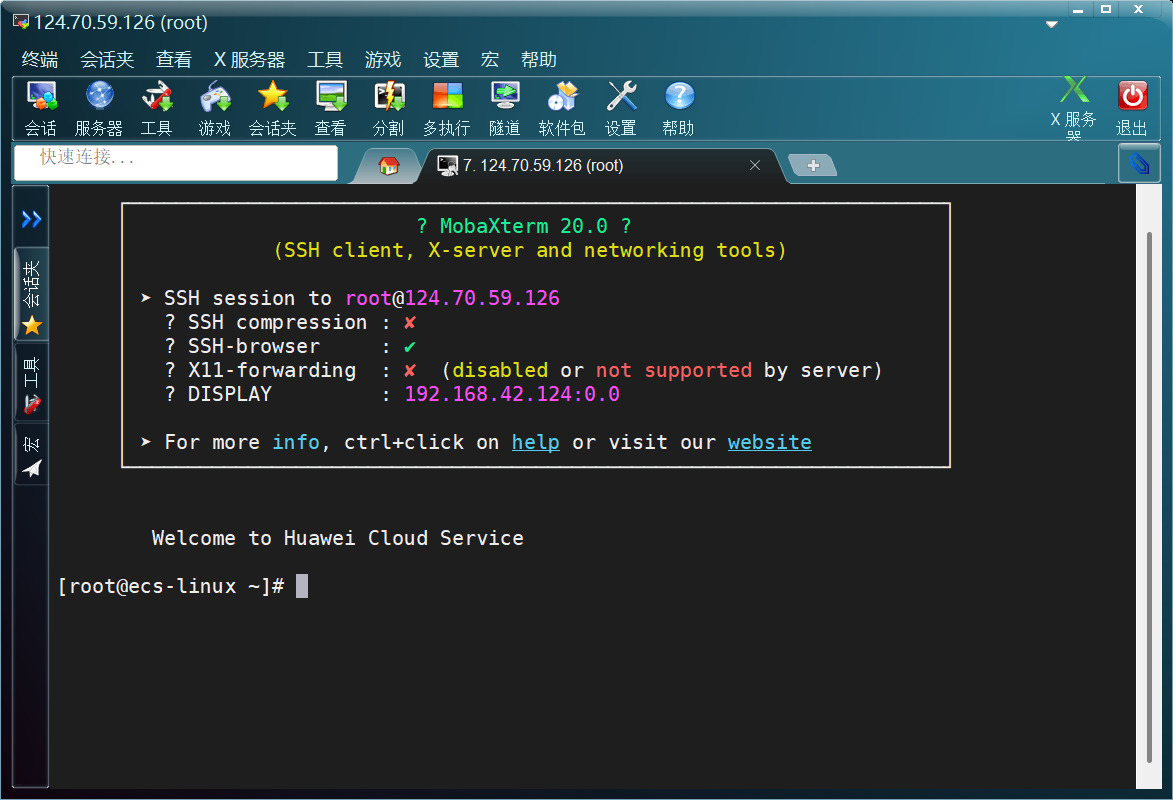The width and height of the screenshot is (1173, 800).
Task: Click the help link in terminal
Action: 536,442
